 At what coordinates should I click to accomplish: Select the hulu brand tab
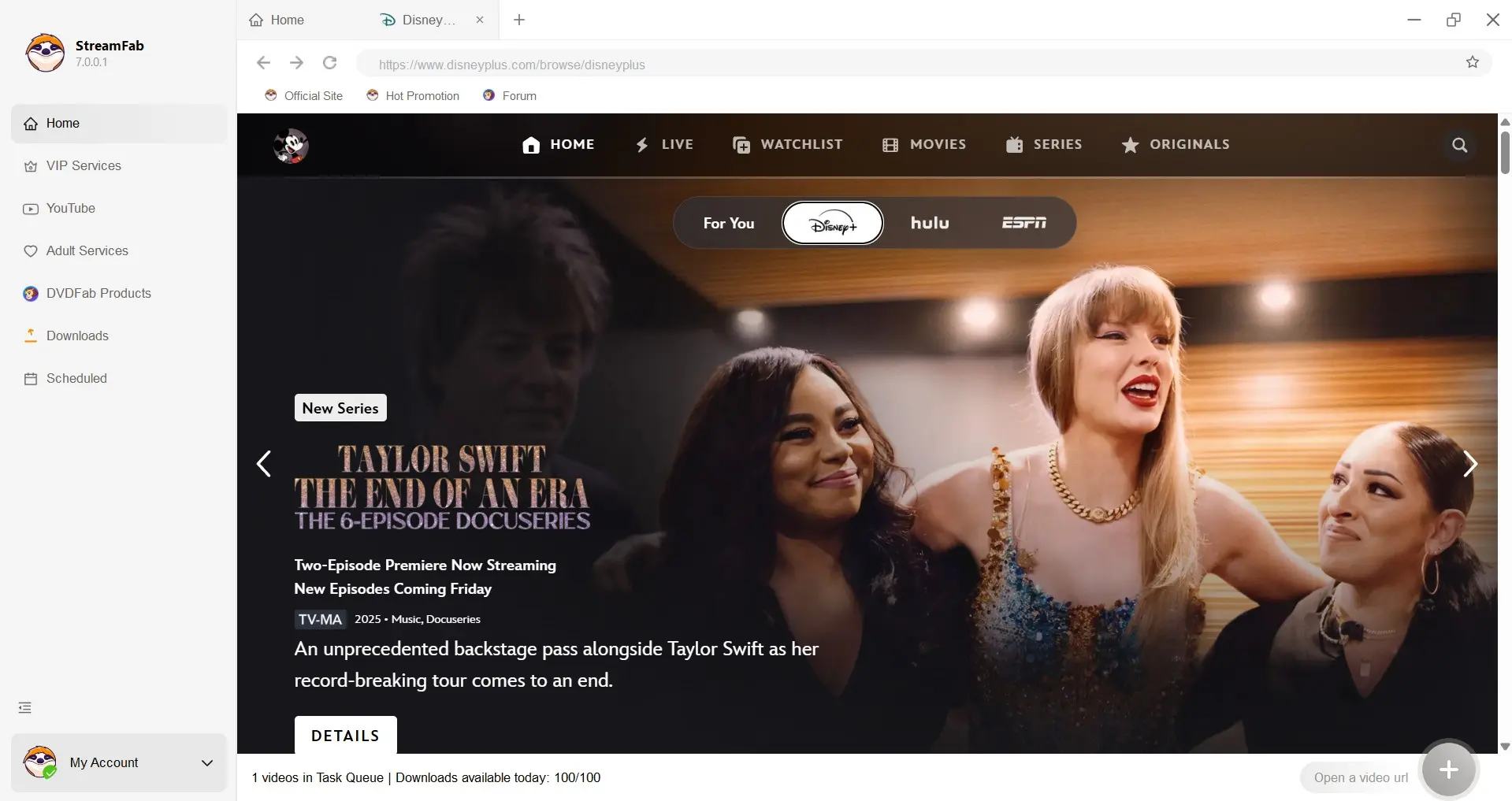930,223
